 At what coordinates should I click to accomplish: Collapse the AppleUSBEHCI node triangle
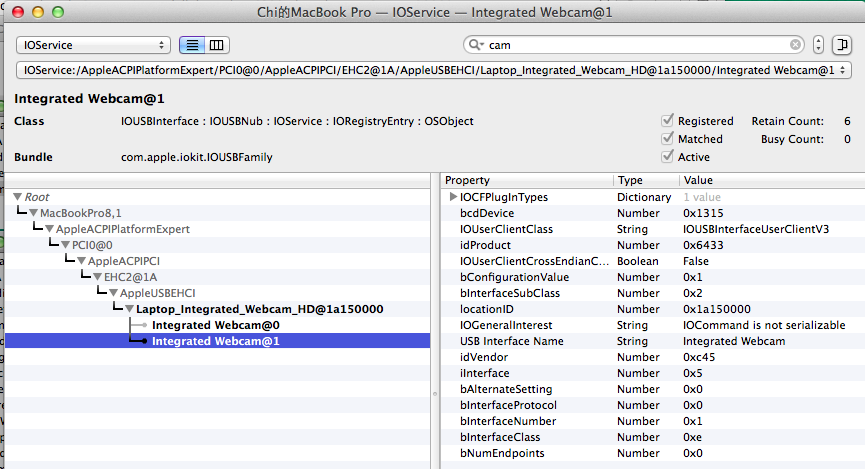coord(113,293)
